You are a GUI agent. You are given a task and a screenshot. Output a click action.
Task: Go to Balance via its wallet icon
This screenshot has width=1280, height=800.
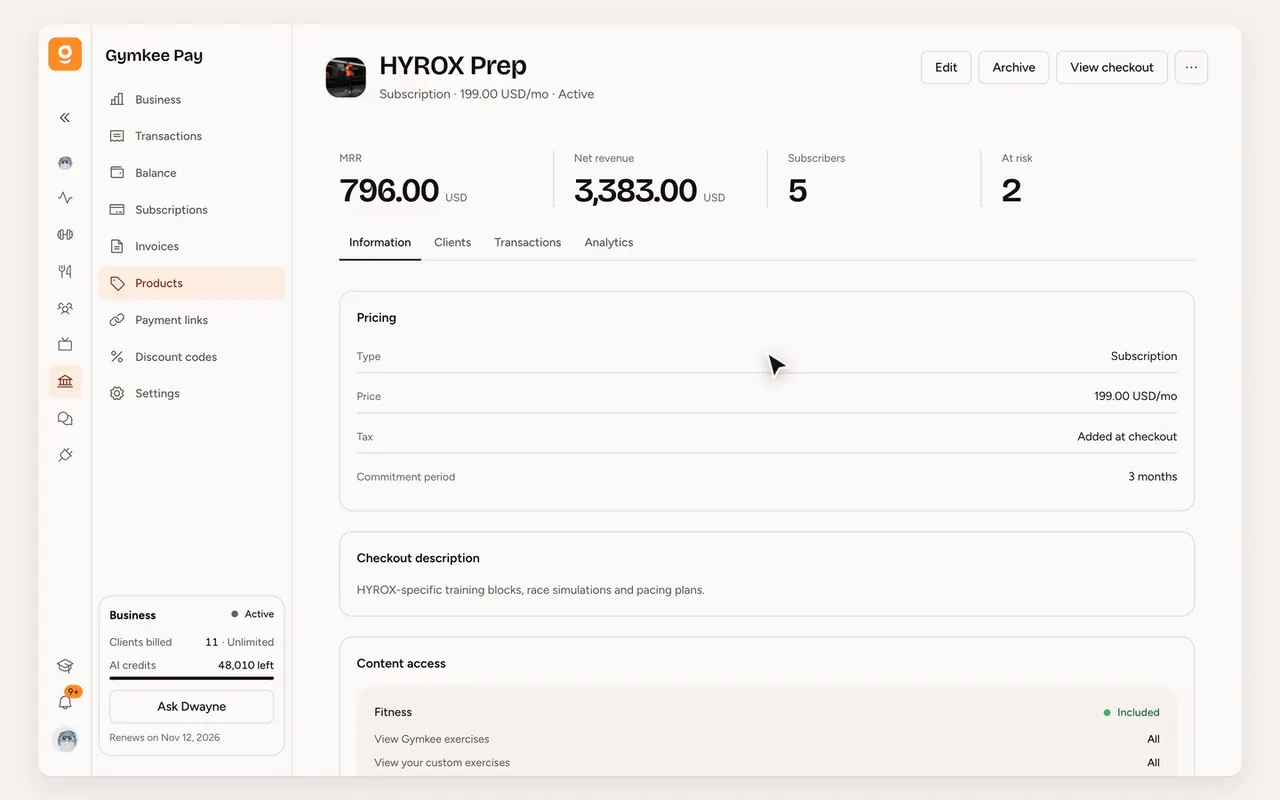click(191, 173)
